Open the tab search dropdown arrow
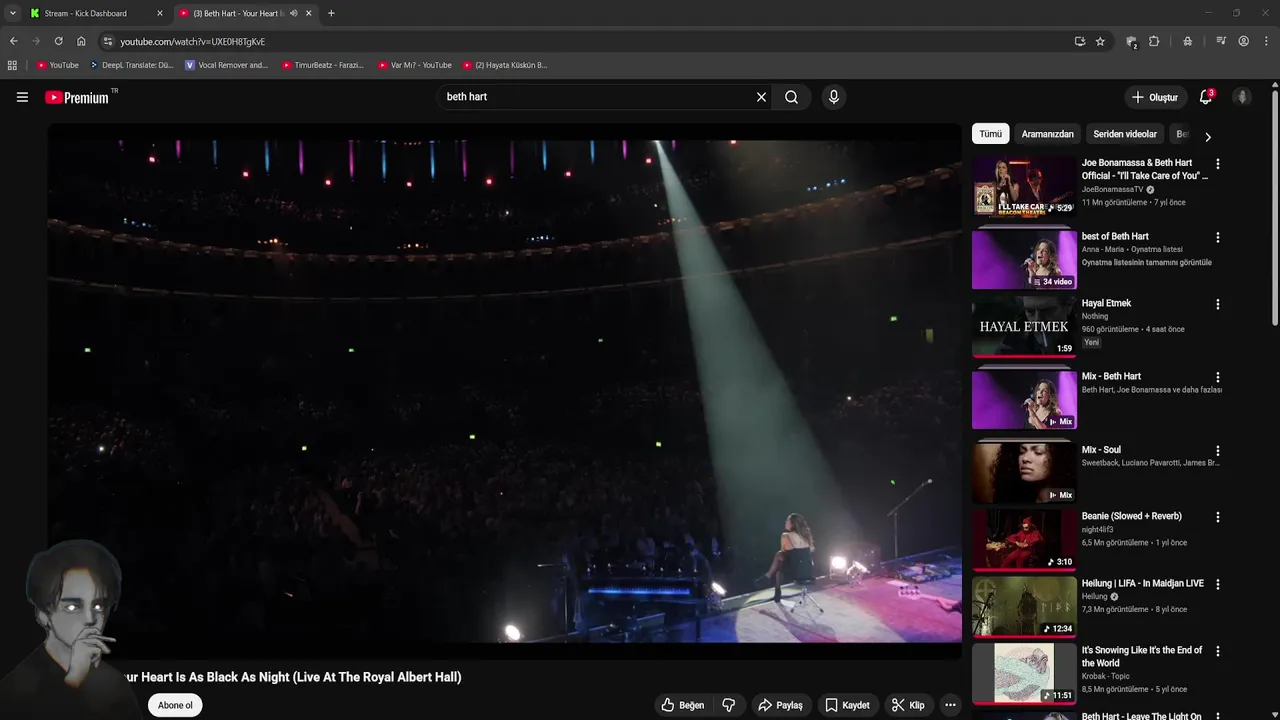This screenshot has width=1280, height=720. tap(12, 13)
